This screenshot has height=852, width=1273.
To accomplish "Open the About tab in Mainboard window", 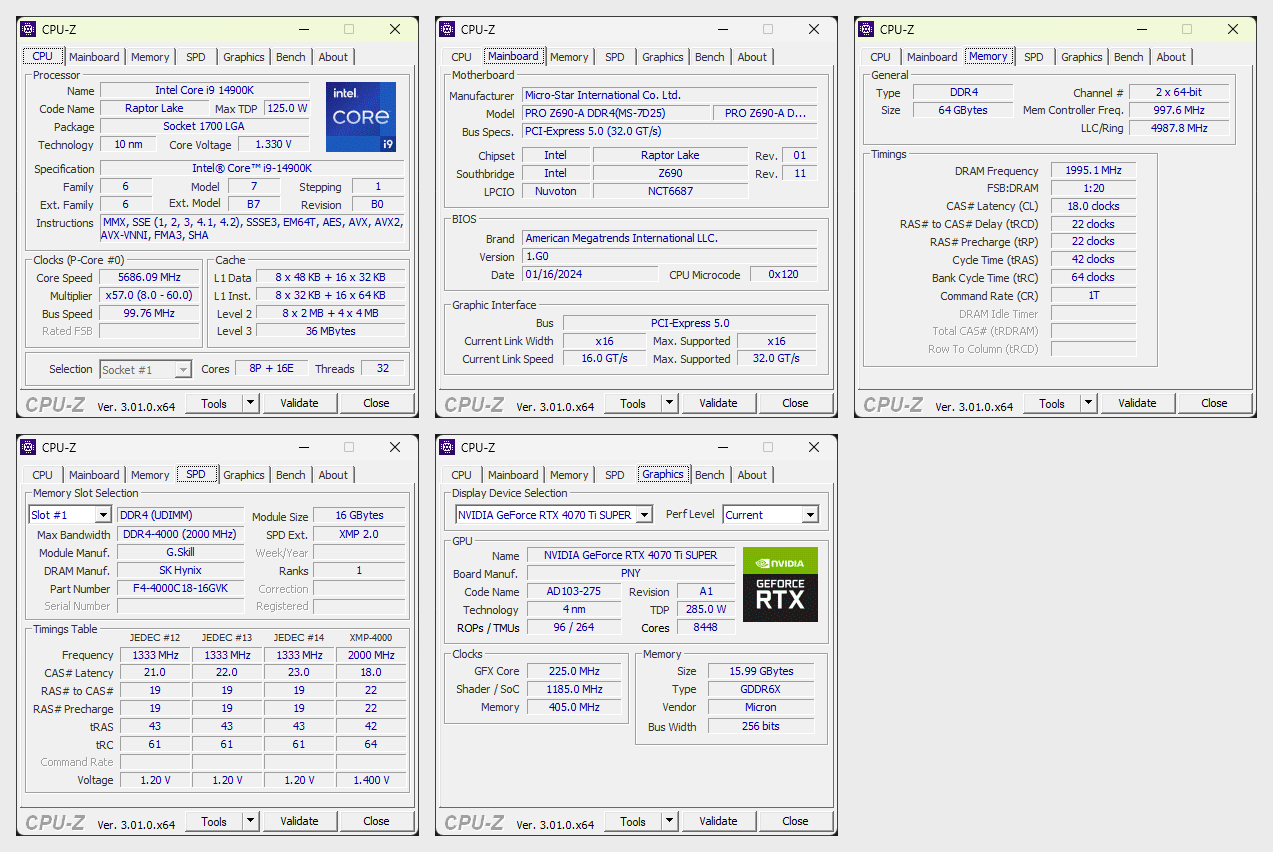I will pyautogui.click(x=752, y=57).
